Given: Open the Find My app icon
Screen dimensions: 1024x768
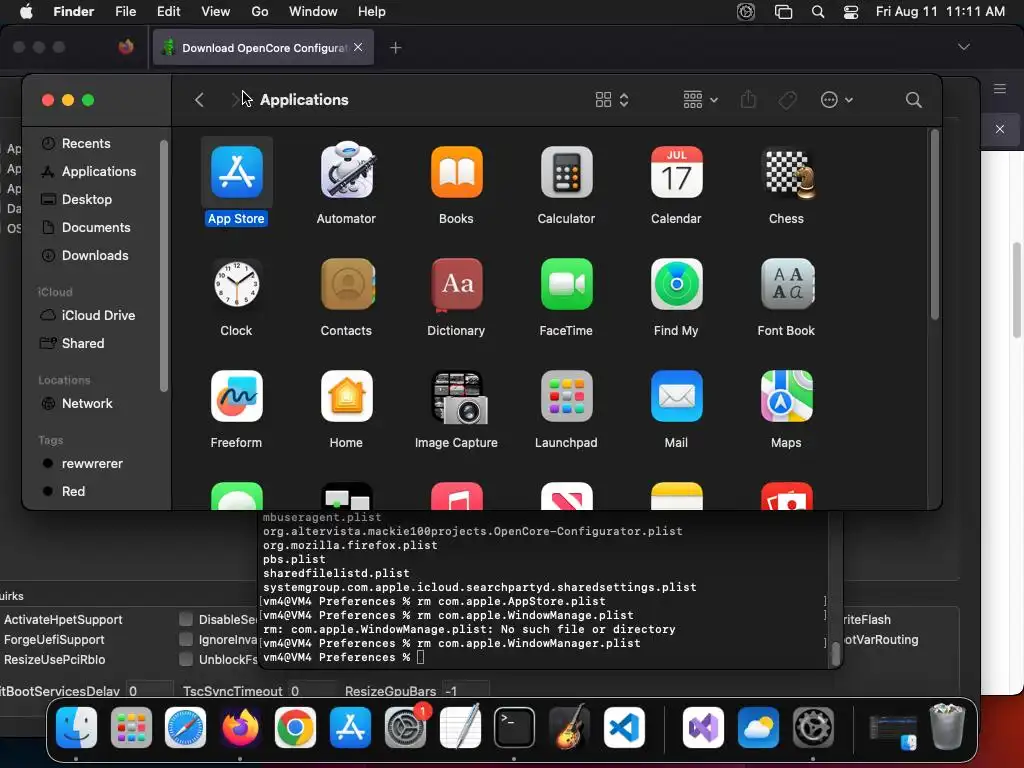Looking at the screenshot, I should click(x=677, y=284).
